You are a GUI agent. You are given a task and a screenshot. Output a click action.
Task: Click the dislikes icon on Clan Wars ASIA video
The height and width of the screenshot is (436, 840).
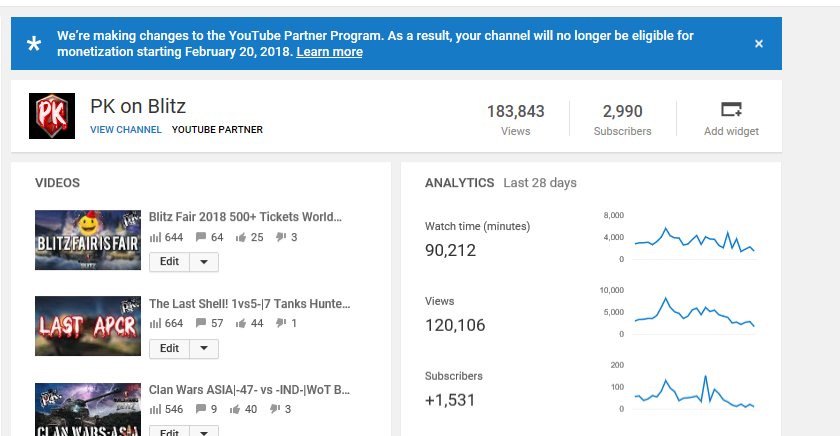(x=275, y=409)
